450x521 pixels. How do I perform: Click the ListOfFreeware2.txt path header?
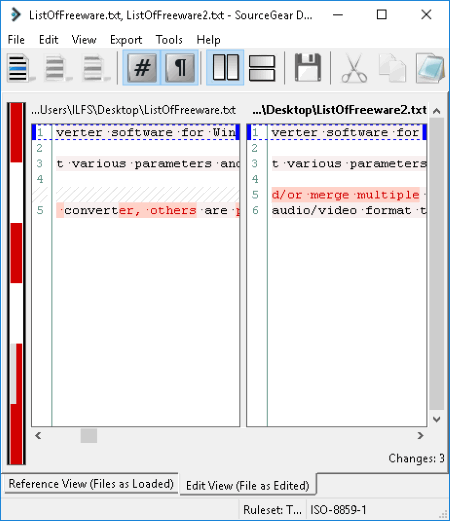[x=339, y=110]
